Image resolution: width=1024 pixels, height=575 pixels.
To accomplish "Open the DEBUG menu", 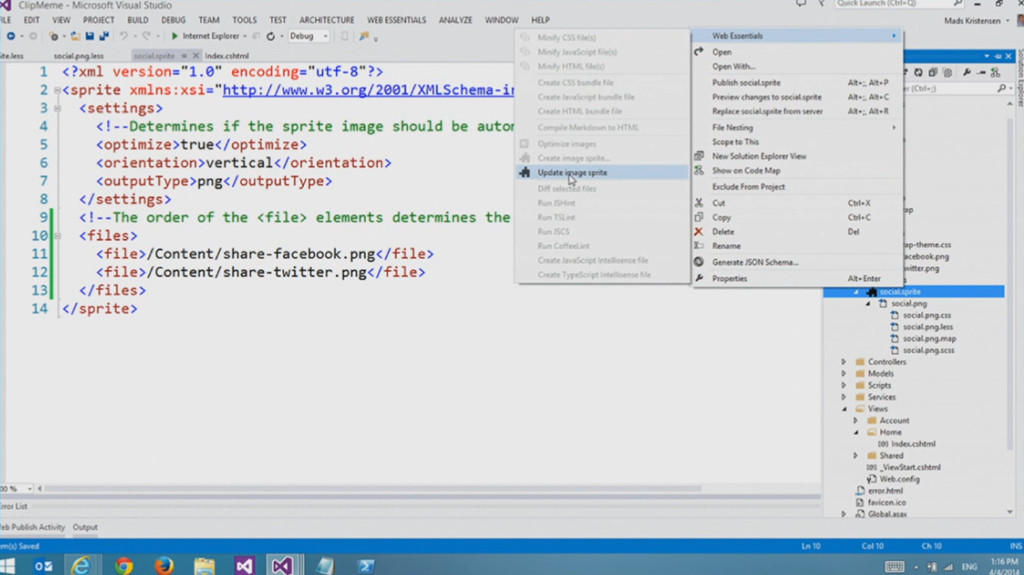I will click(x=173, y=20).
